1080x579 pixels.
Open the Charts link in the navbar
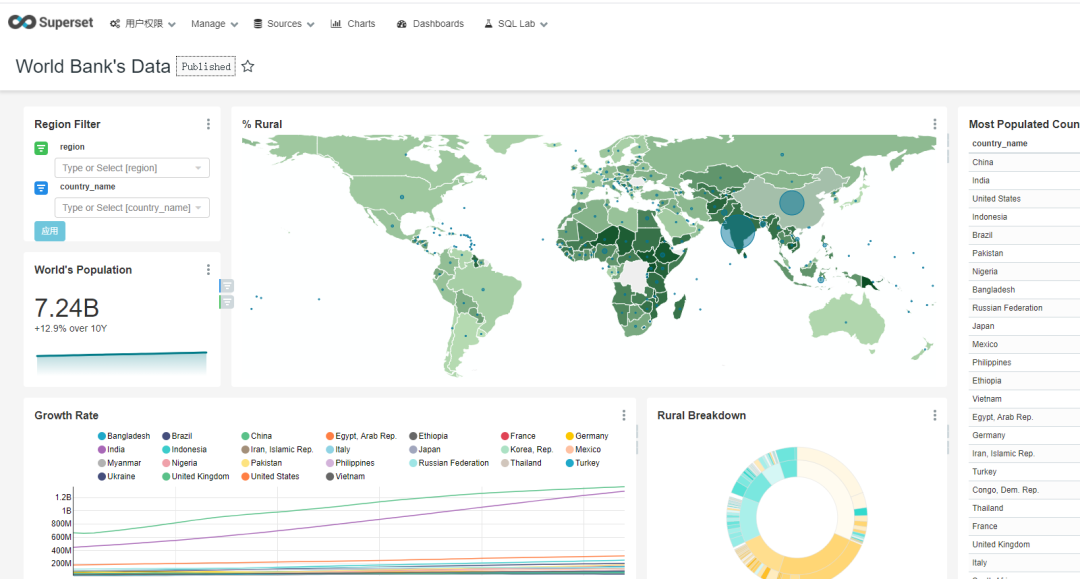pyautogui.click(x=353, y=24)
